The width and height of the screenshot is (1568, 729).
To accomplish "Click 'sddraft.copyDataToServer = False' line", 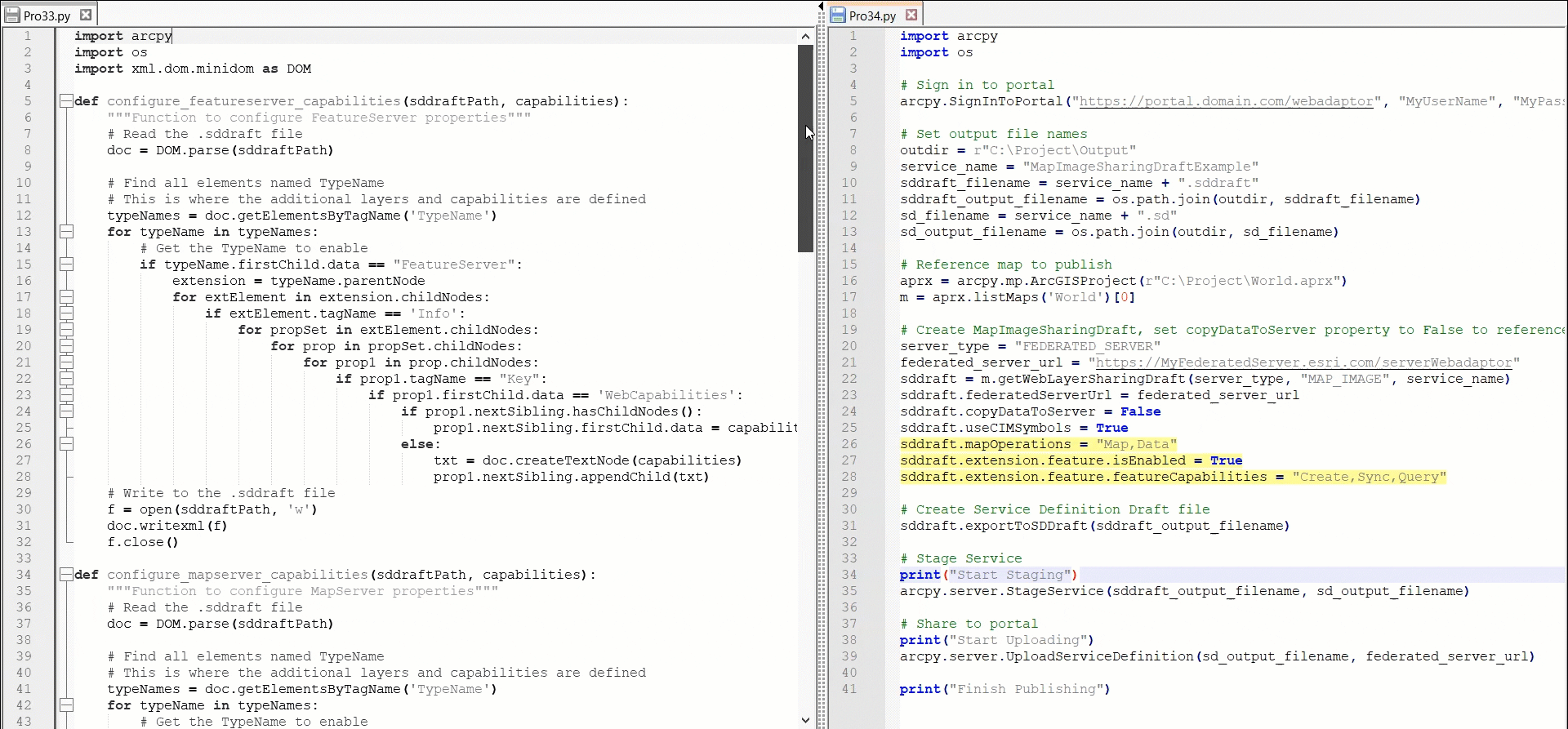I will point(1031,411).
